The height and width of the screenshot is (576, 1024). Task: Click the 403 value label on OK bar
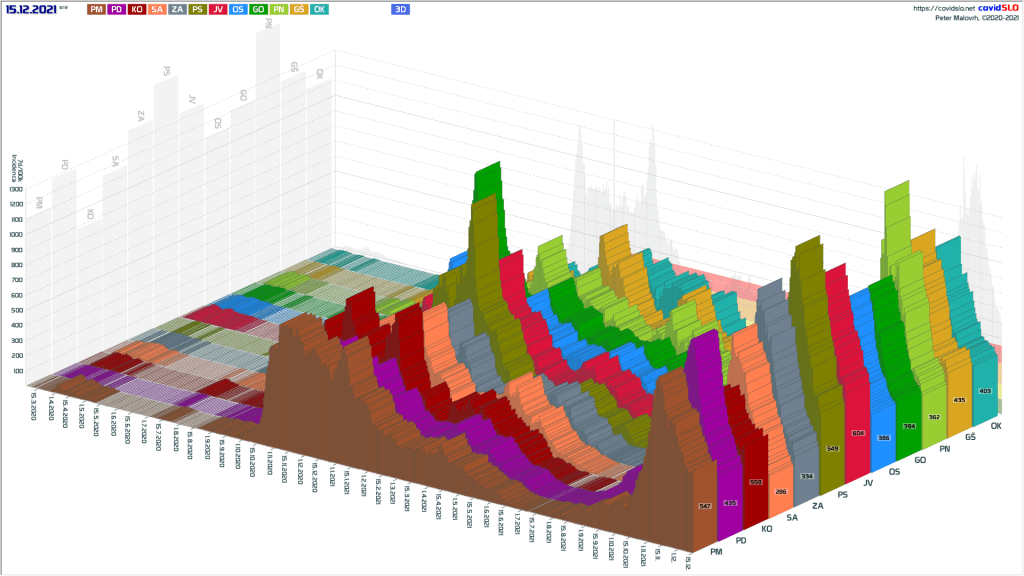(x=984, y=391)
